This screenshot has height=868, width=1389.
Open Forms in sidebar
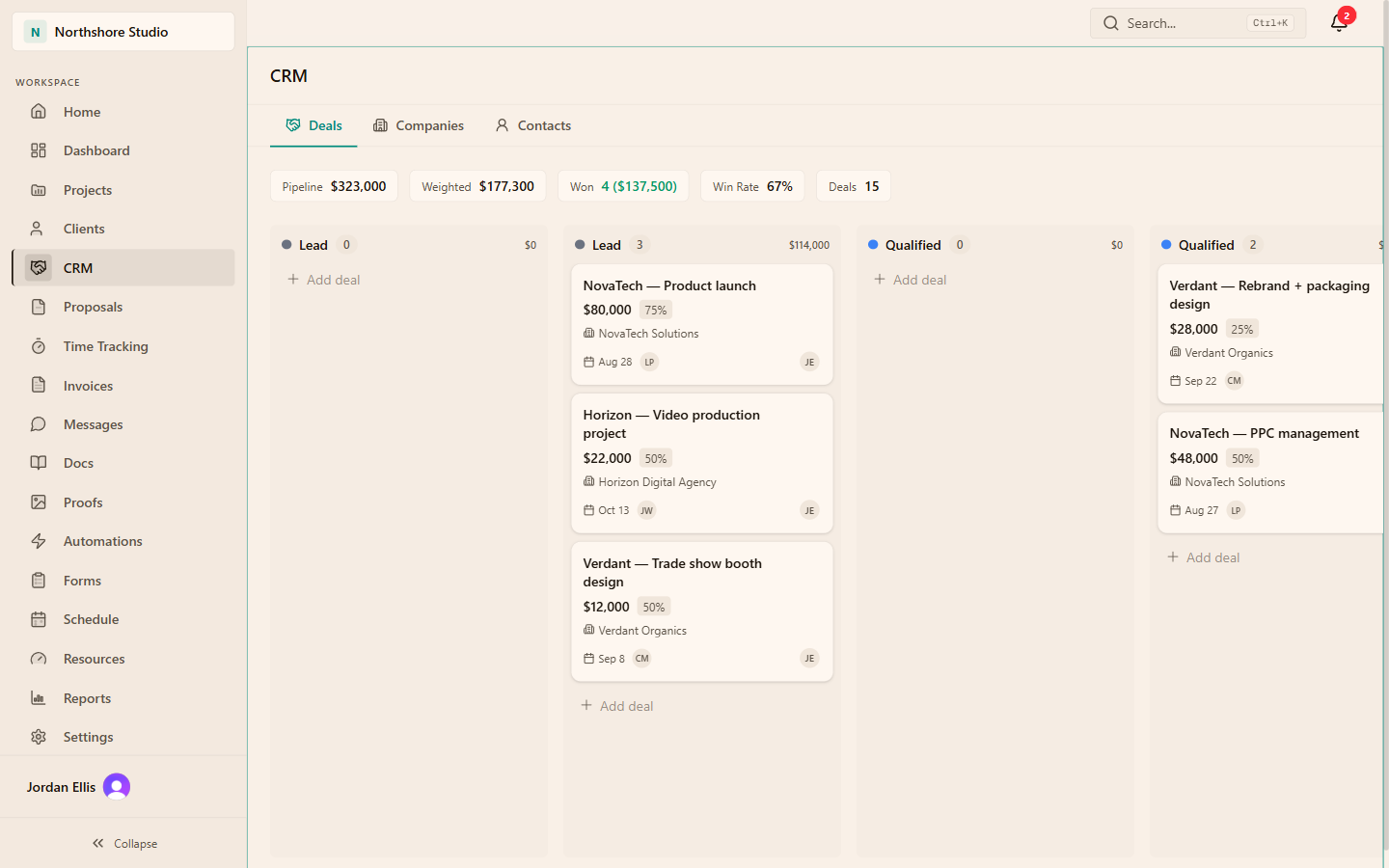click(x=123, y=581)
